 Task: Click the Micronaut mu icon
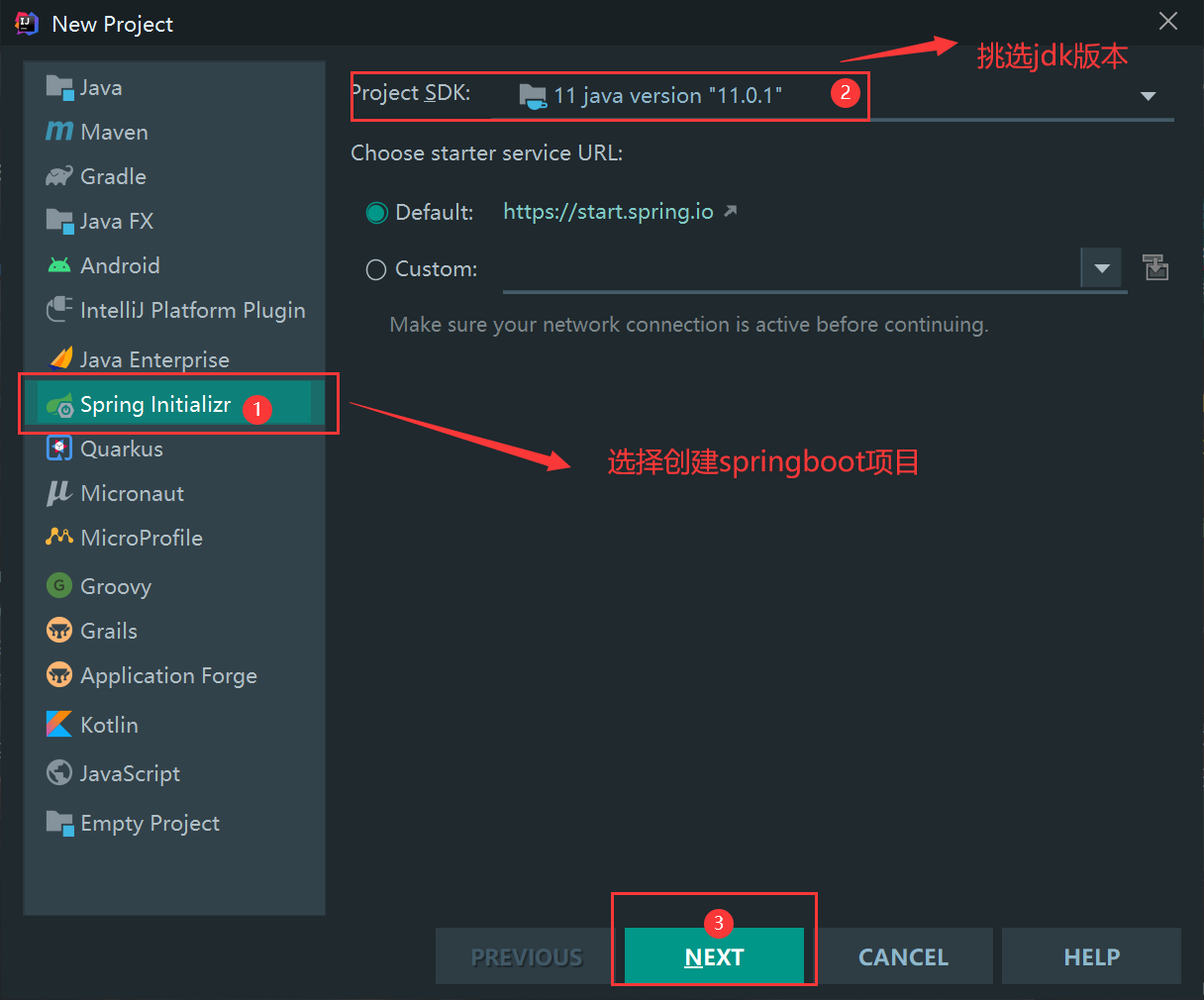tap(59, 493)
